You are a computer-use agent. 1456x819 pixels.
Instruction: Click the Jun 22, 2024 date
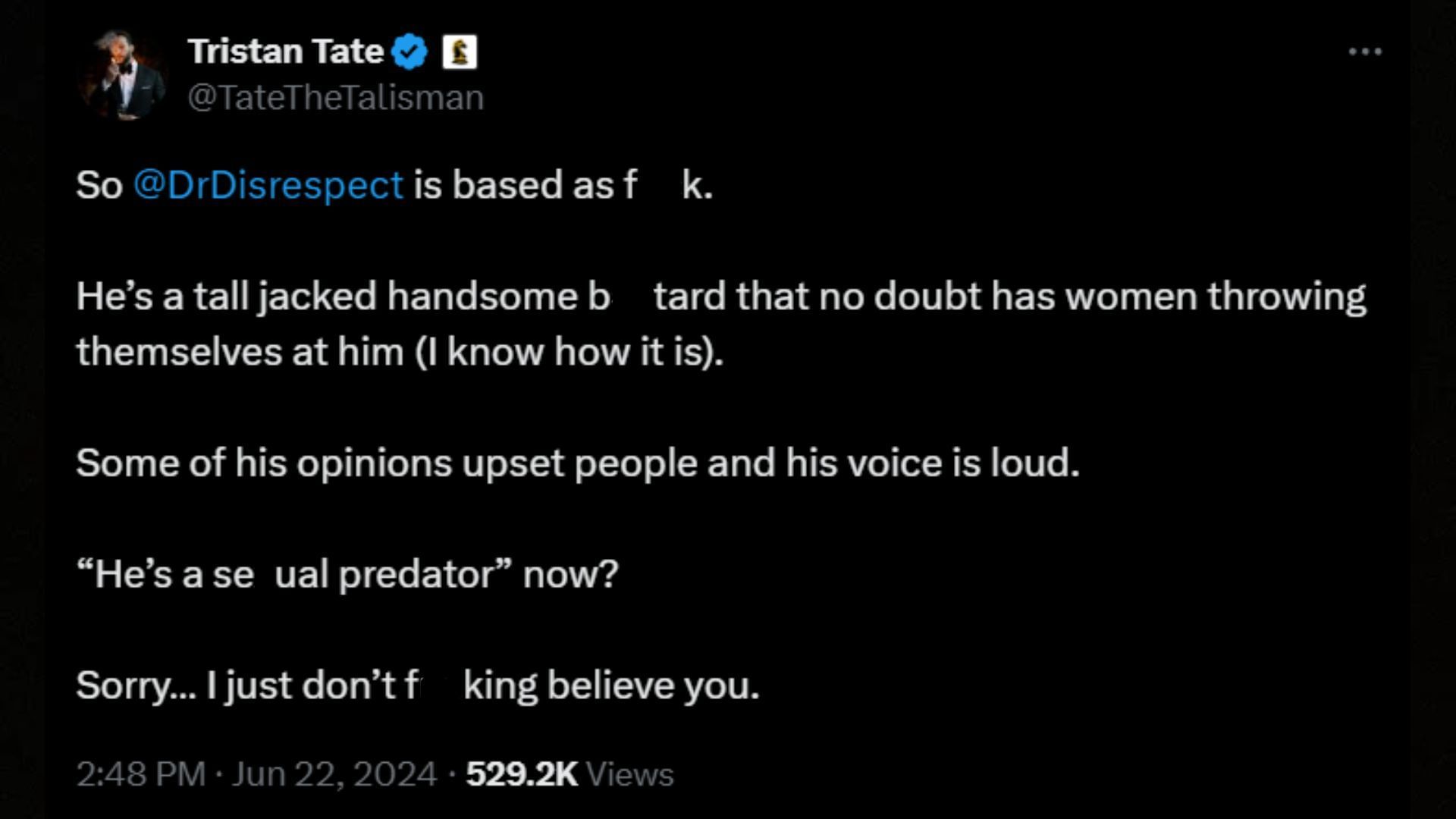pos(334,774)
